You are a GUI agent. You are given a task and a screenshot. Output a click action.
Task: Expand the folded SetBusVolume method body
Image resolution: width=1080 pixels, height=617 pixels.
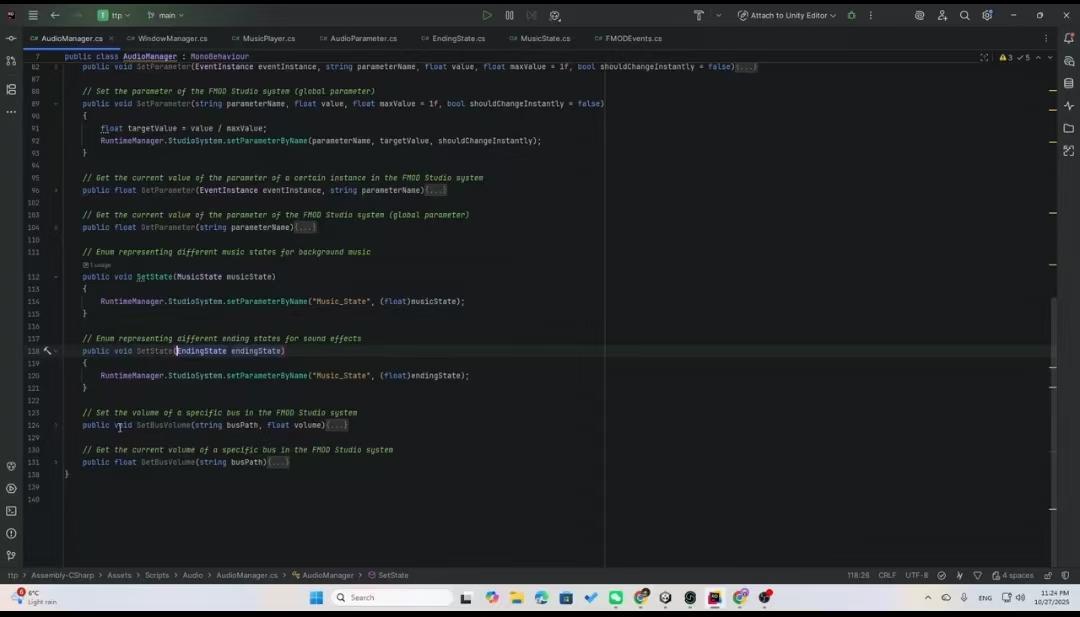tap(337, 425)
